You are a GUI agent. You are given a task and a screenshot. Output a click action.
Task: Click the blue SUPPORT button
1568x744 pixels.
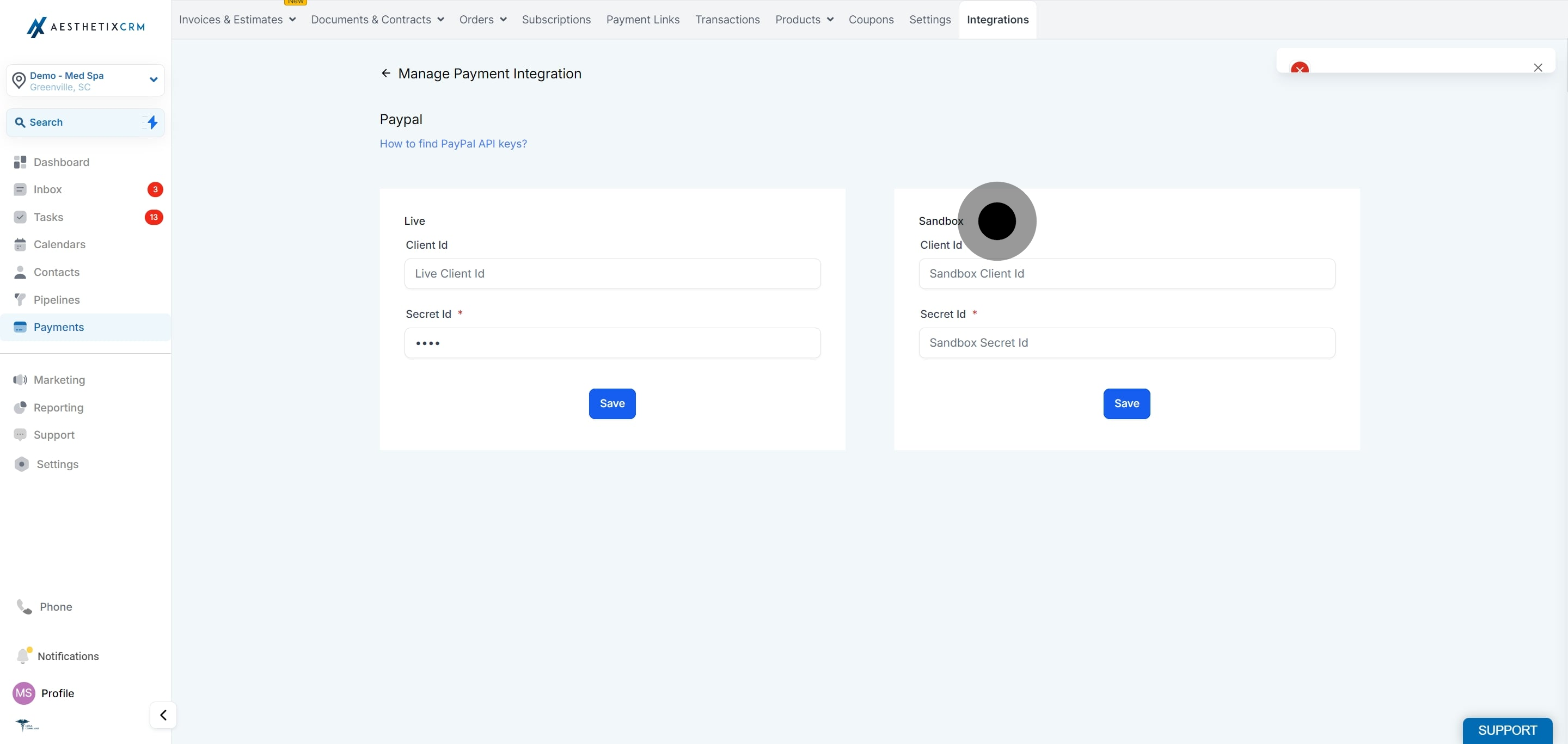coord(1507,730)
